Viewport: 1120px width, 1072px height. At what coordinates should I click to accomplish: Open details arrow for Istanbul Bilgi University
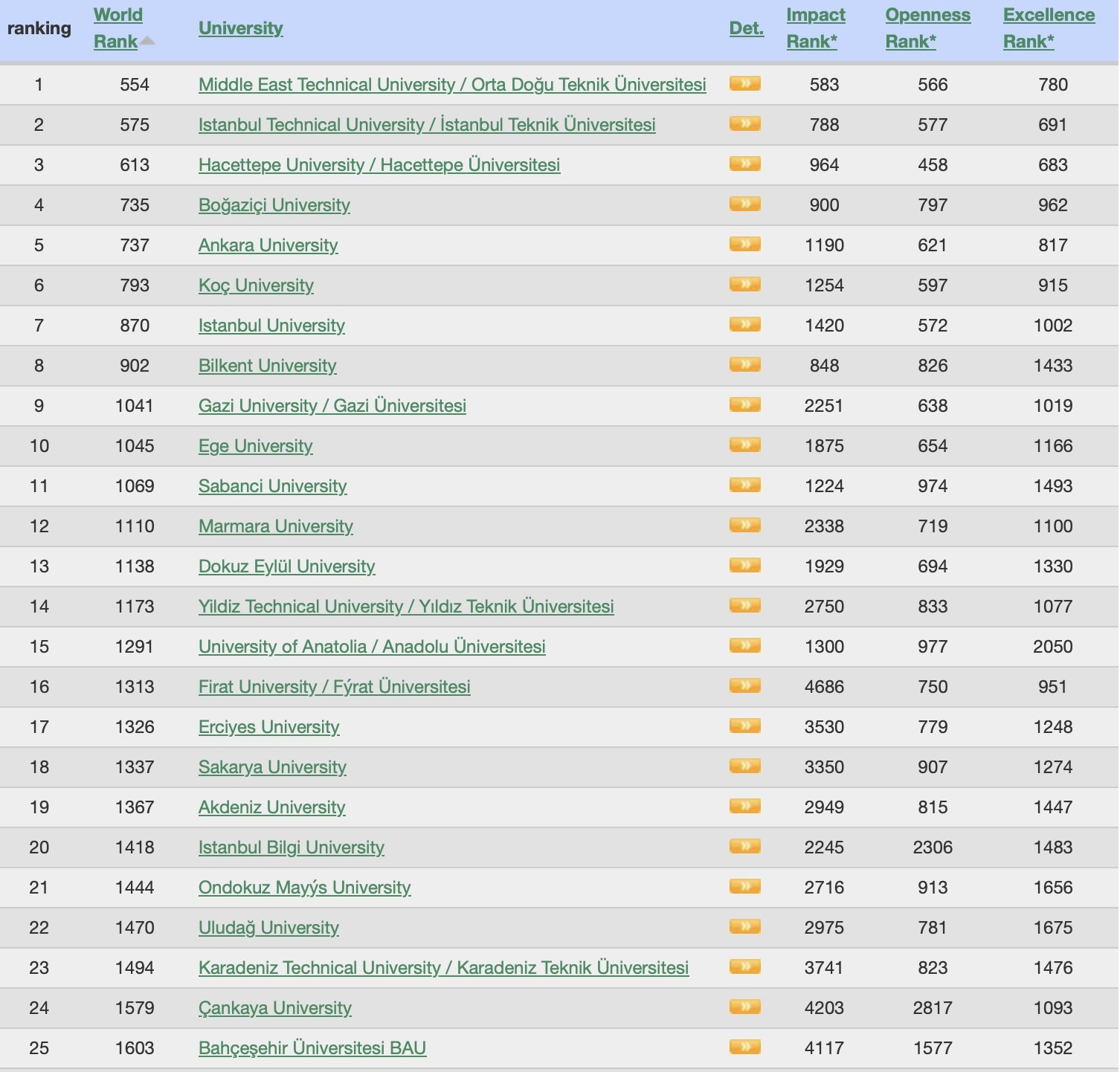point(744,846)
